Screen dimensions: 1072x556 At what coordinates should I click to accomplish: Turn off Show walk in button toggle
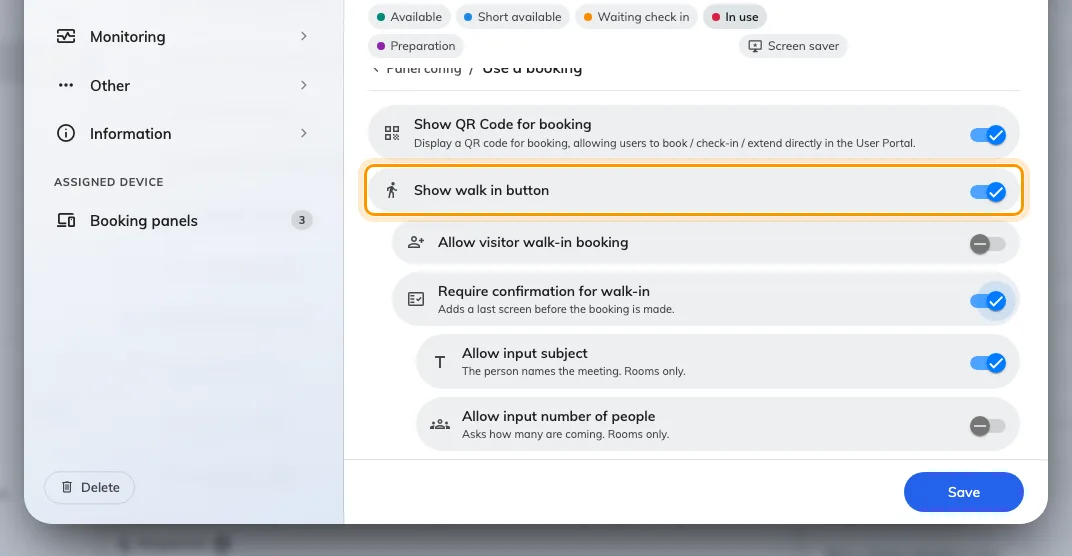(x=988, y=191)
